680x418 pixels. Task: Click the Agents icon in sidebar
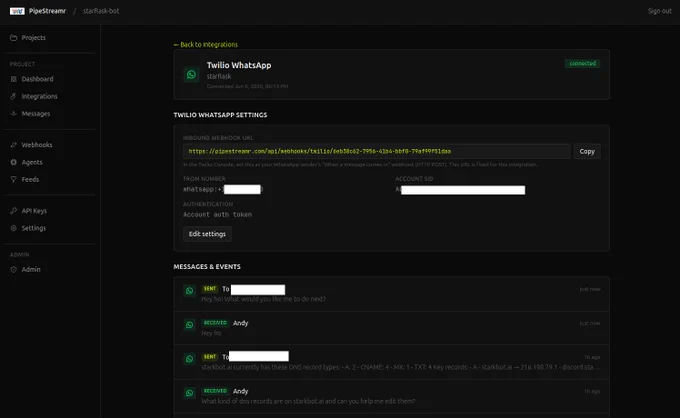tap(13, 162)
